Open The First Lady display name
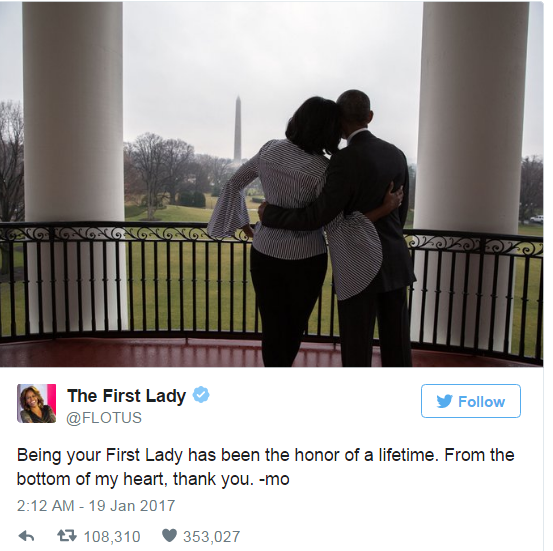Image resolution: width=553 pixels, height=551 pixels. (x=126, y=396)
